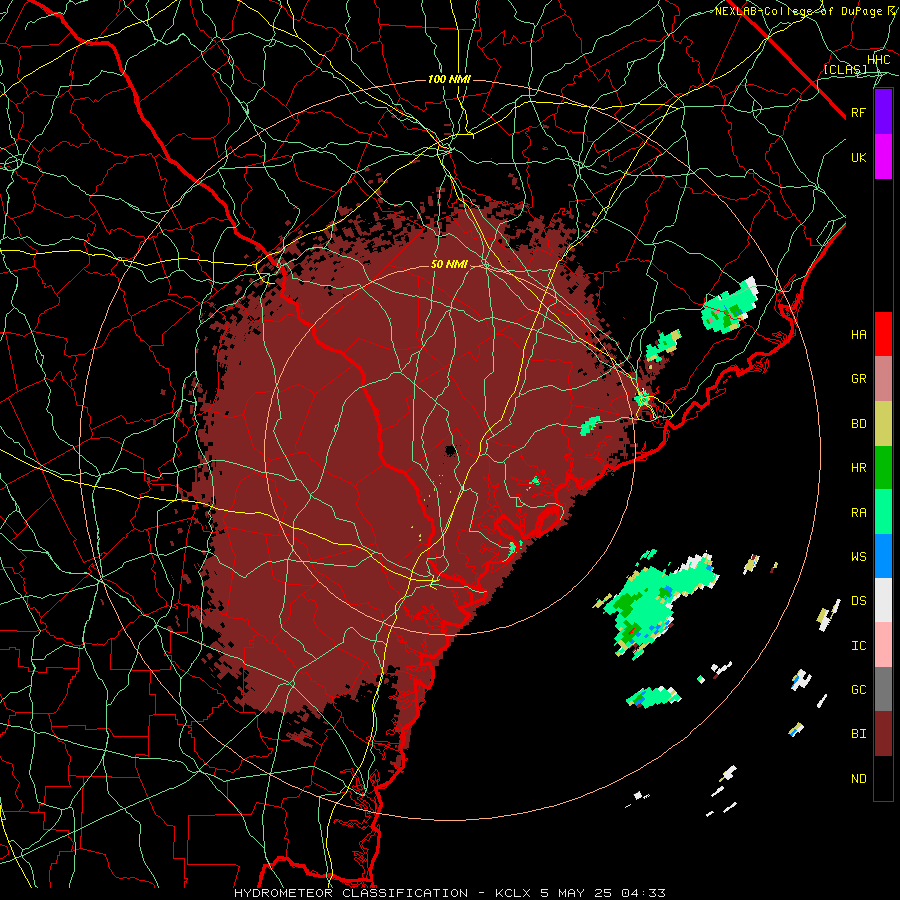Image resolution: width=900 pixels, height=900 pixels.
Task: Click the 'KCLX' station identifier in caption
Action: (513, 893)
